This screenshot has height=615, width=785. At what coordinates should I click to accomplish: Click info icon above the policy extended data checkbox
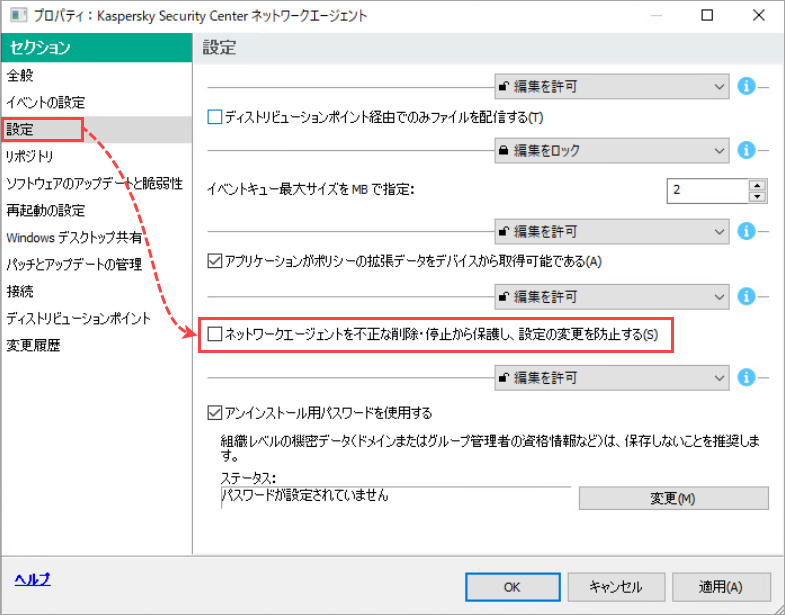[x=745, y=232]
